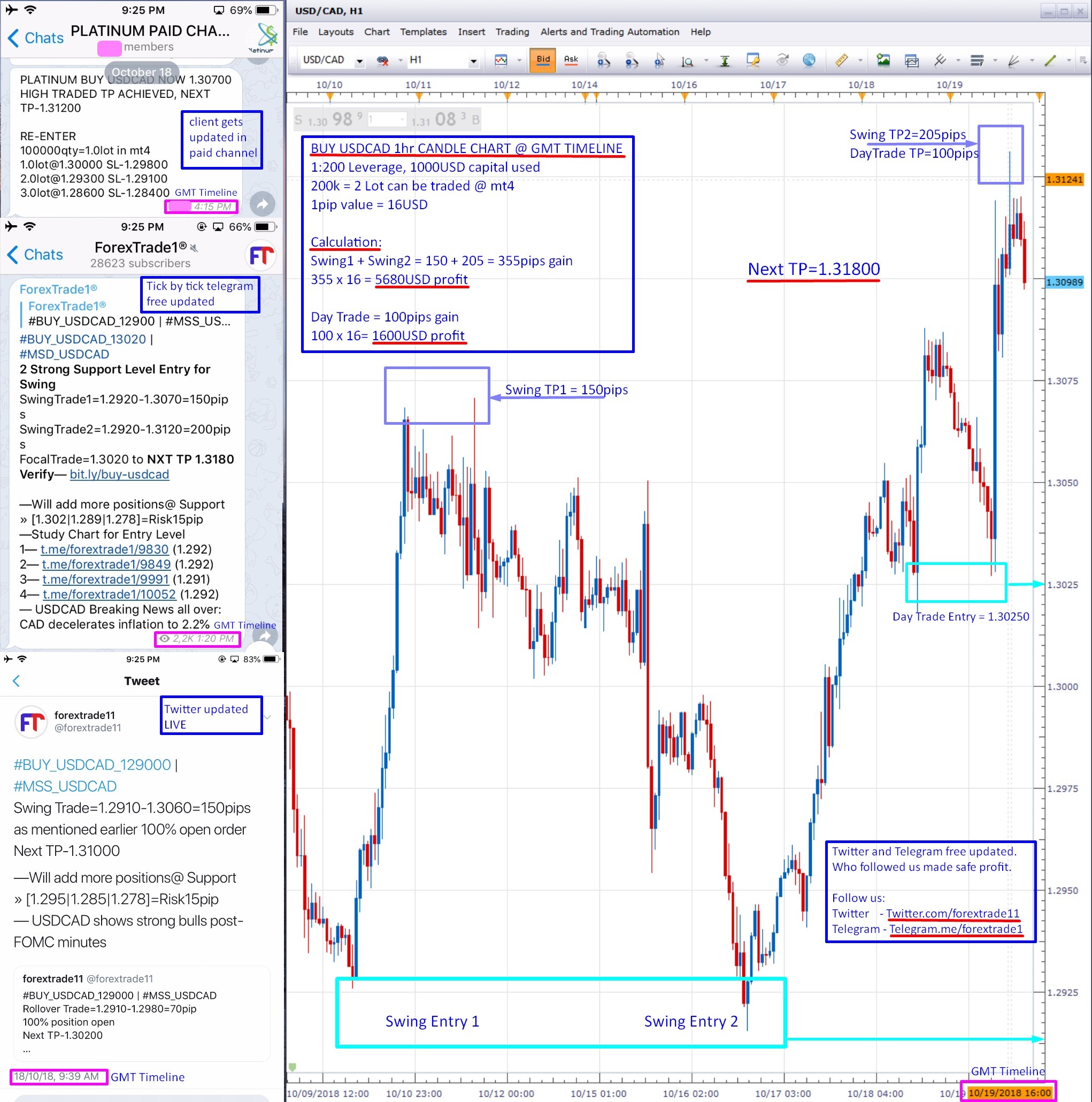
Task: Click the save chart picture icon
Action: [x=883, y=60]
